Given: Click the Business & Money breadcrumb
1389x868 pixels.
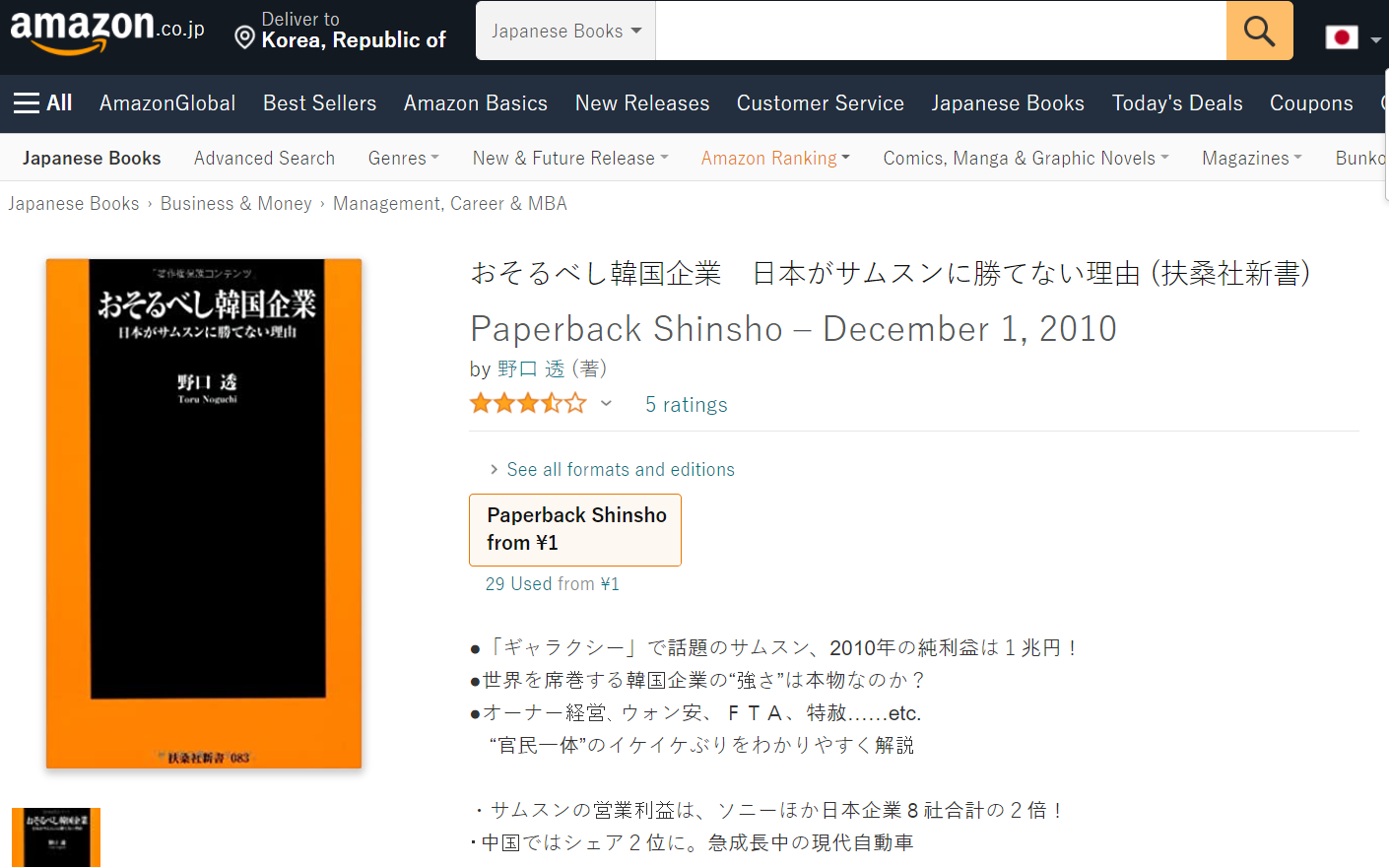Looking at the screenshot, I should [x=236, y=204].
